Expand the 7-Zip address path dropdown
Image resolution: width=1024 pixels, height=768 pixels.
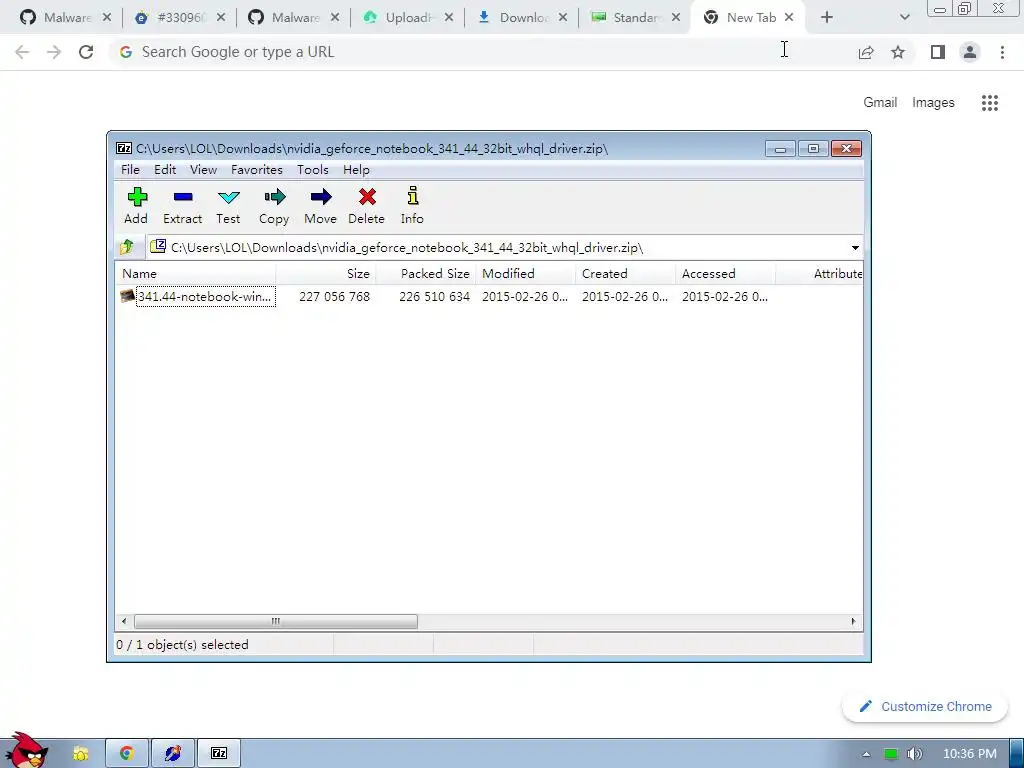click(x=855, y=248)
